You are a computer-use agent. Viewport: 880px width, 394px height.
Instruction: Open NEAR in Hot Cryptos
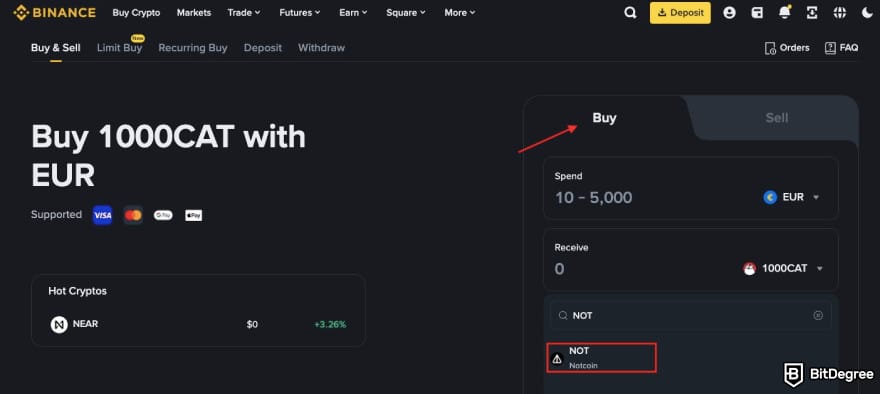click(199, 324)
